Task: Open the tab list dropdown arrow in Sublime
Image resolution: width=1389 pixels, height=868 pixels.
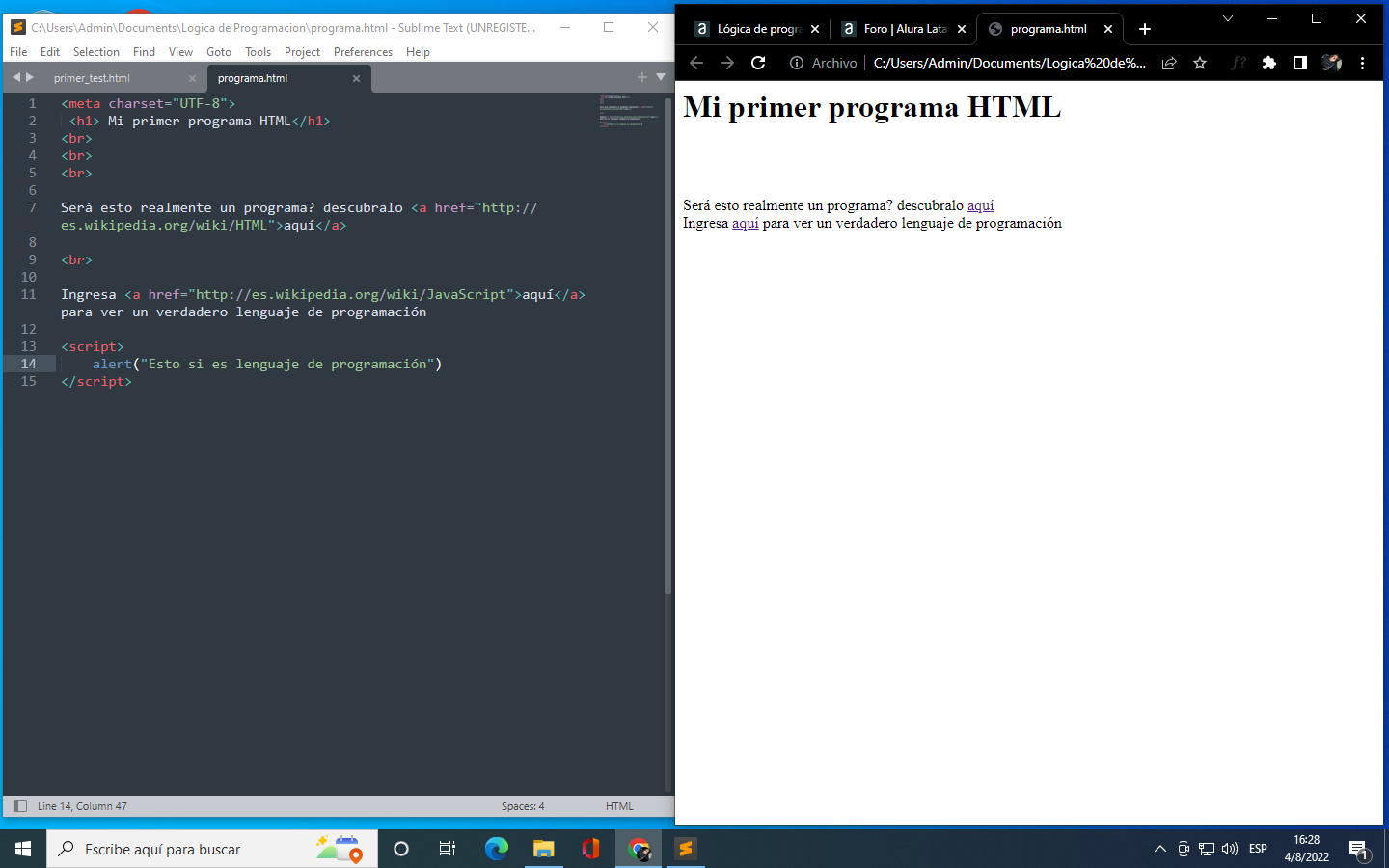Action: [661, 77]
